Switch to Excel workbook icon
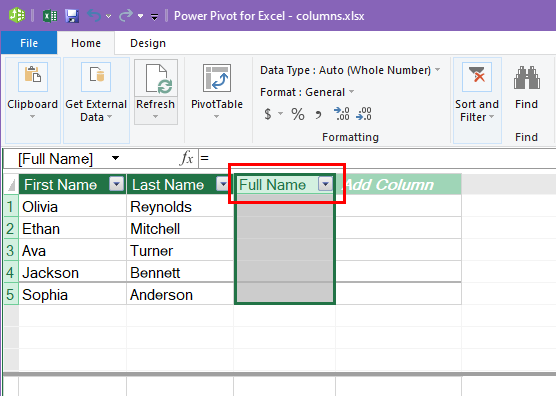Viewport: 556px width, 396px height. (50, 16)
